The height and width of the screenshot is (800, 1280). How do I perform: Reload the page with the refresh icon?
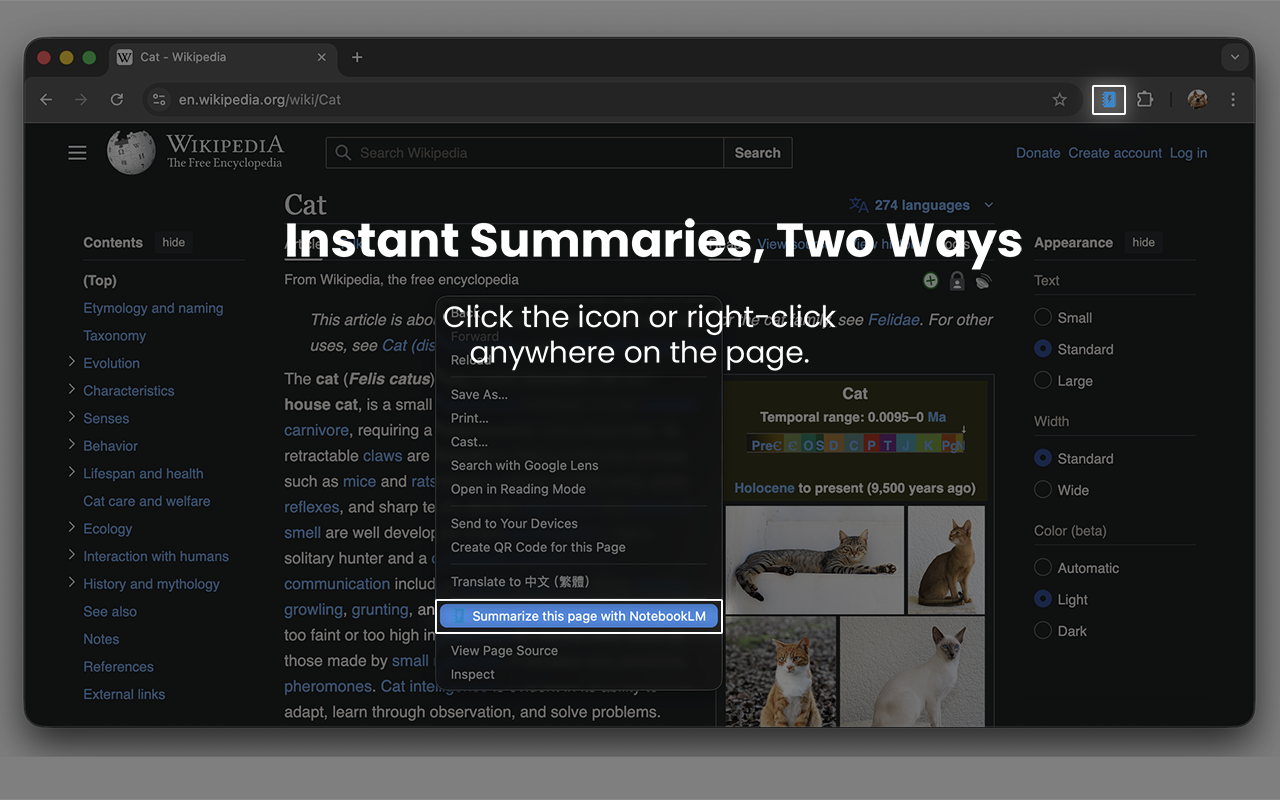[x=117, y=100]
